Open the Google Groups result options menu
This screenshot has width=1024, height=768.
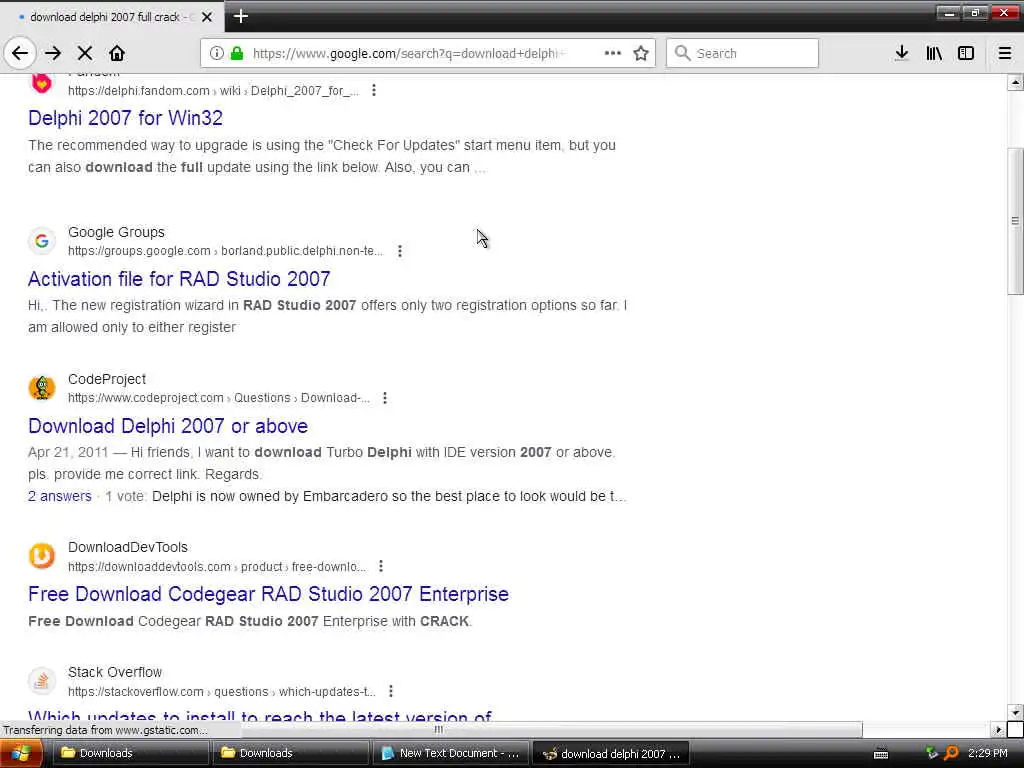tap(400, 251)
